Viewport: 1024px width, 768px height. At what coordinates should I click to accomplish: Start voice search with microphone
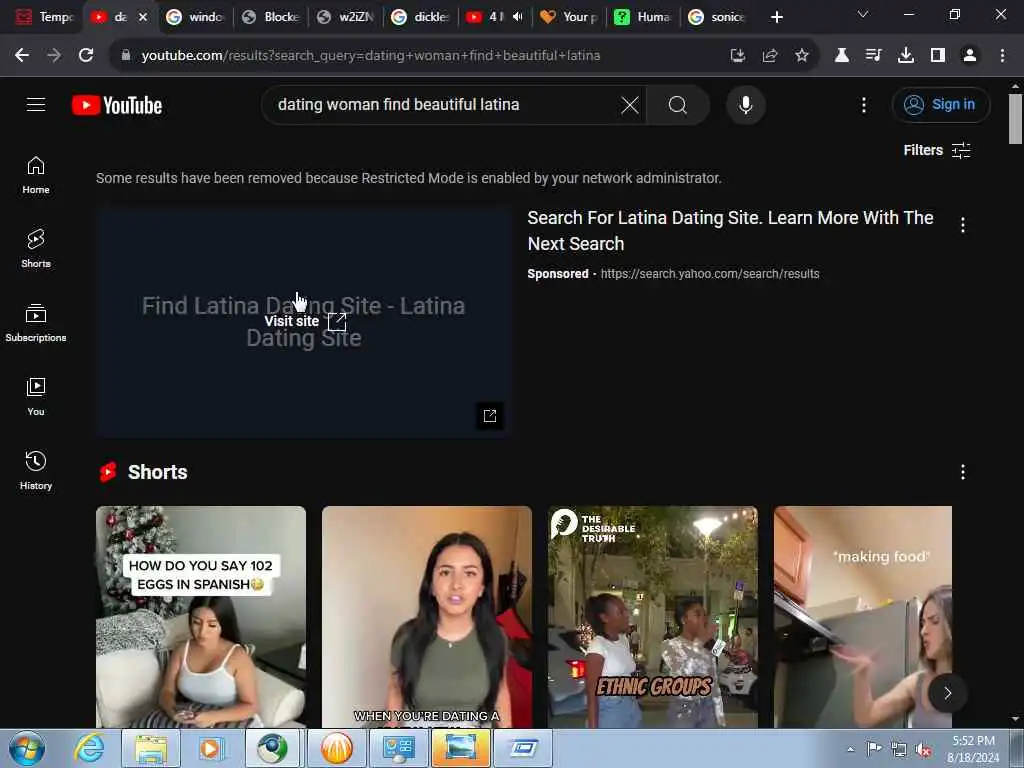[745, 104]
